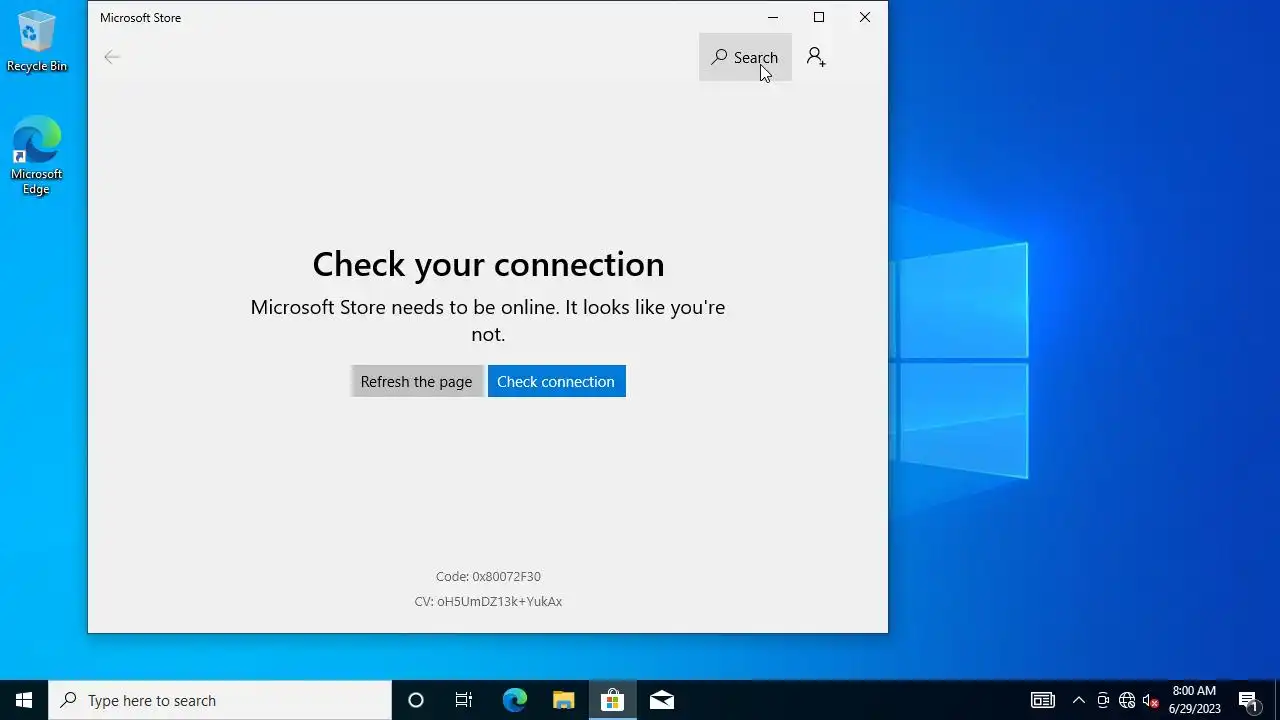Image resolution: width=1280 pixels, height=720 pixels.
Task: Click the Refresh the page button
Action: pyautogui.click(x=416, y=381)
